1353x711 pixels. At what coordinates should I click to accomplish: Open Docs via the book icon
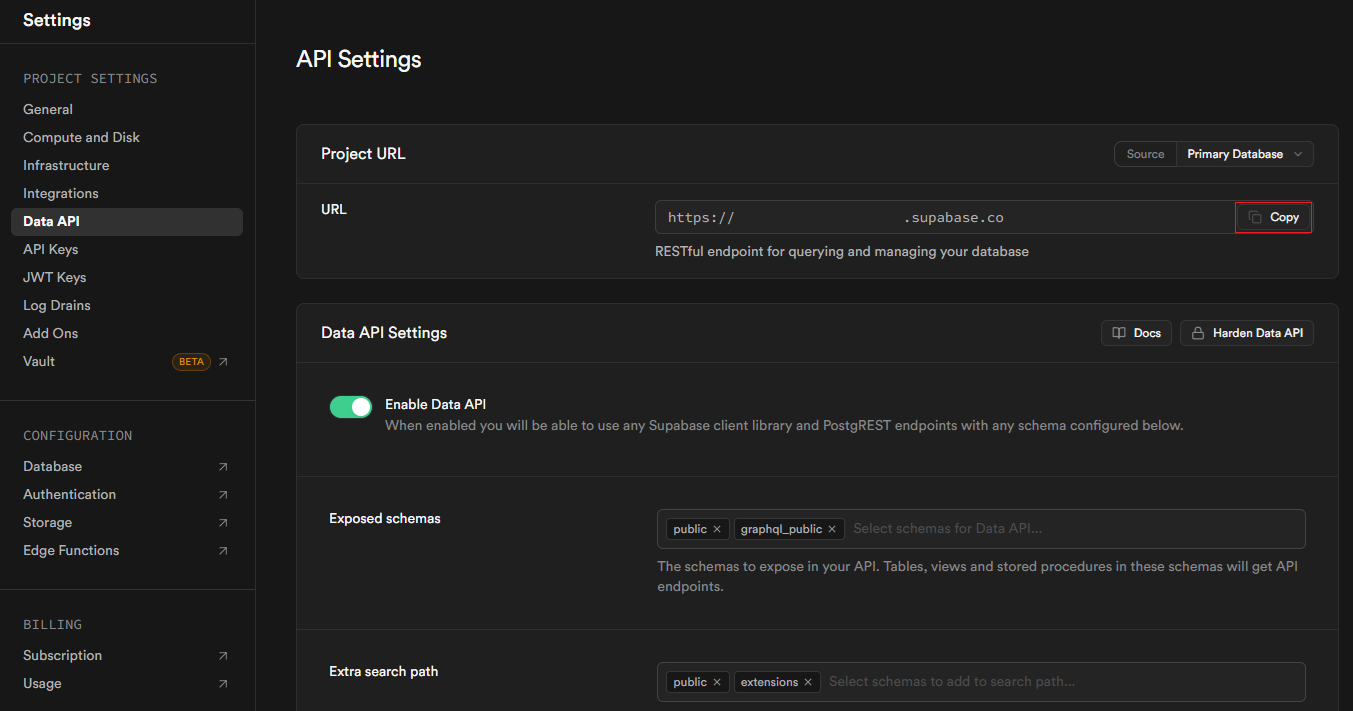pyautogui.click(x=1120, y=333)
